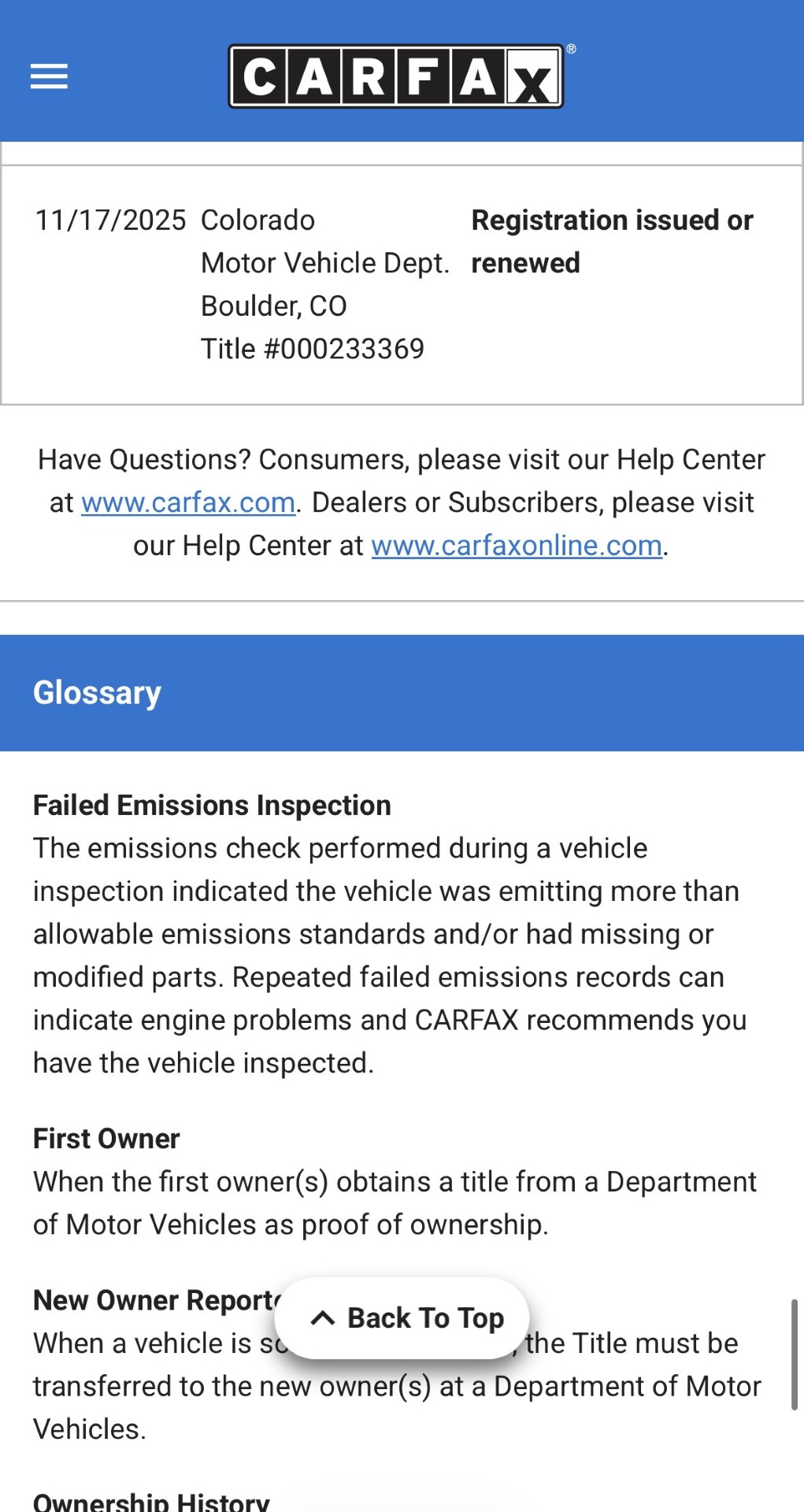Open the www.carfaxonline.com dealer link
This screenshot has width=804, height=1512.
(x=517, y=546)
